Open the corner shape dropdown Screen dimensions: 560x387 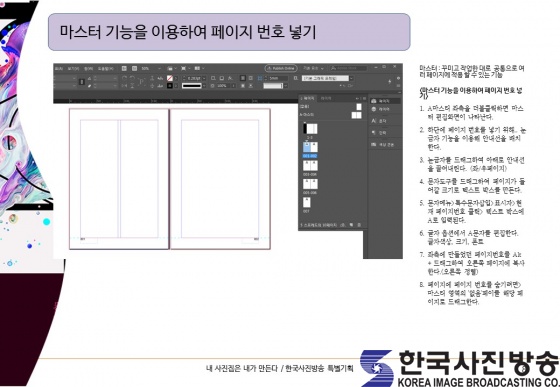286,86
